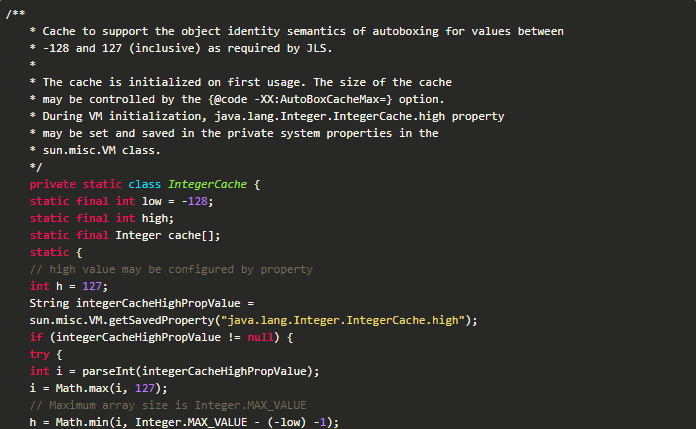
Task: Click the 'static {' initializer line
Action: click(x=56, y=252)
